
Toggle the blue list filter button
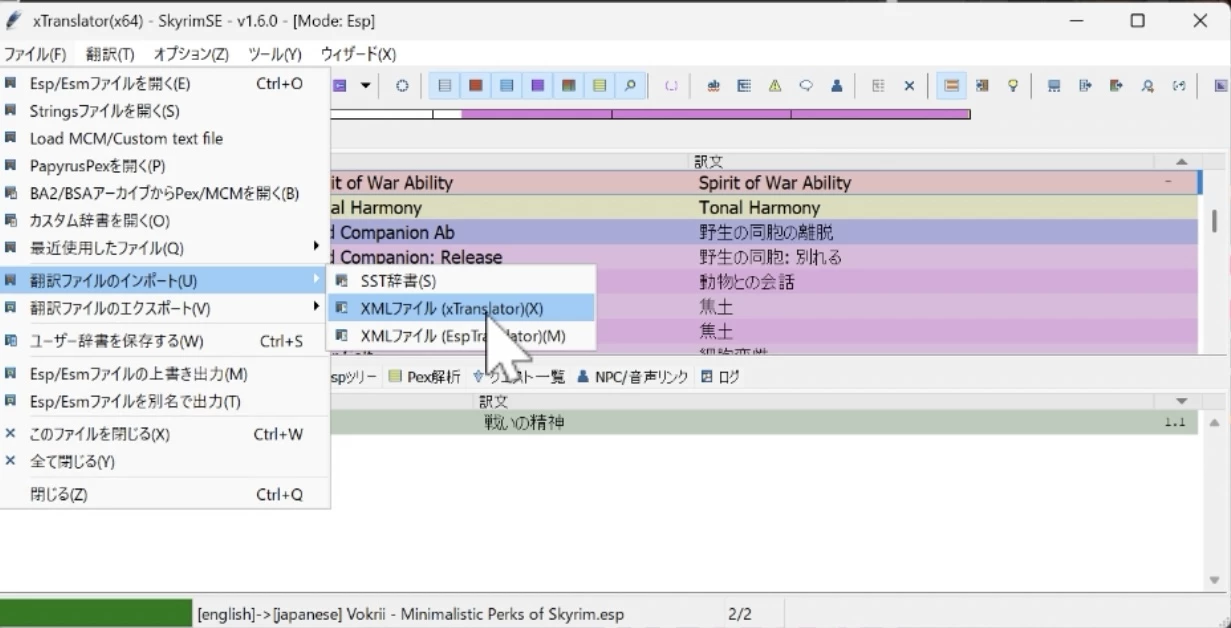pyautogui.click(x=507, y=86)
